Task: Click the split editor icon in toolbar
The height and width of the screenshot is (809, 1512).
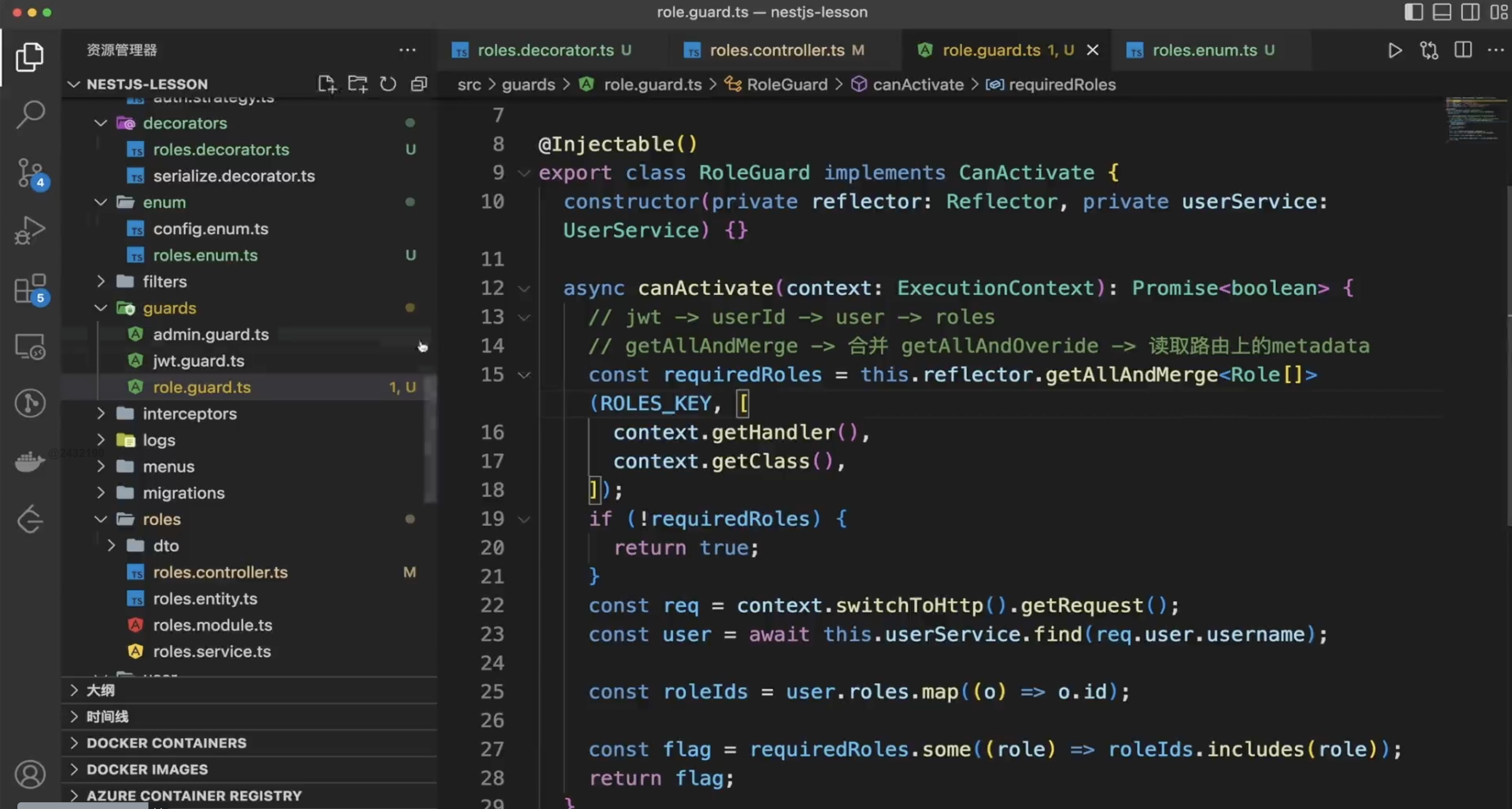Action: click(x=1462, y=50)
